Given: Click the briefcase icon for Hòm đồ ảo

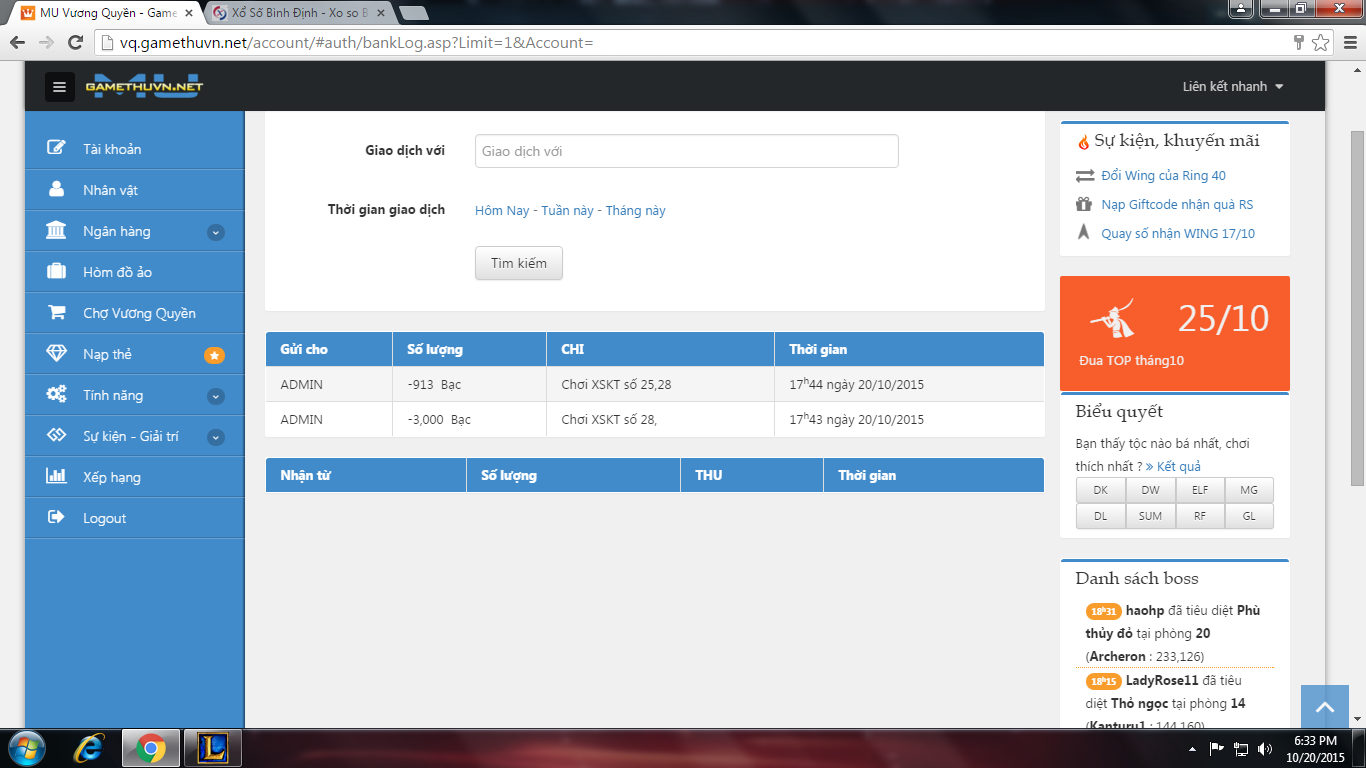Looking at the screenshot, I should 57,272.
